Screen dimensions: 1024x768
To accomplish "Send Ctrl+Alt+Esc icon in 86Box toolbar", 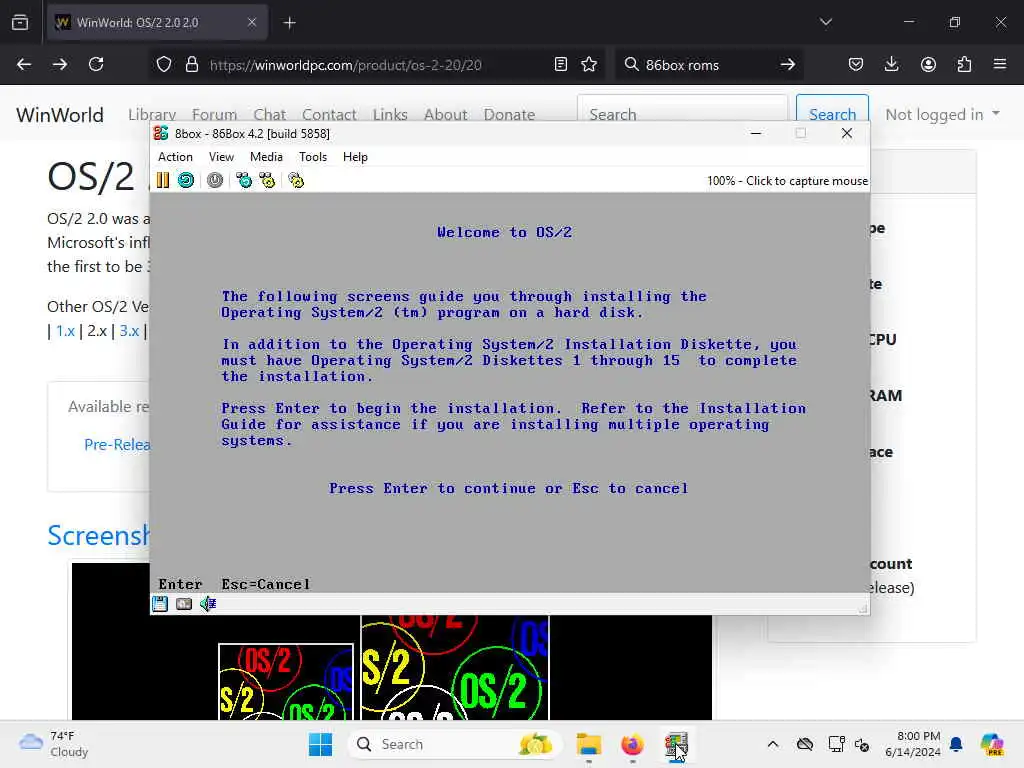I will (x=267, y=180).
